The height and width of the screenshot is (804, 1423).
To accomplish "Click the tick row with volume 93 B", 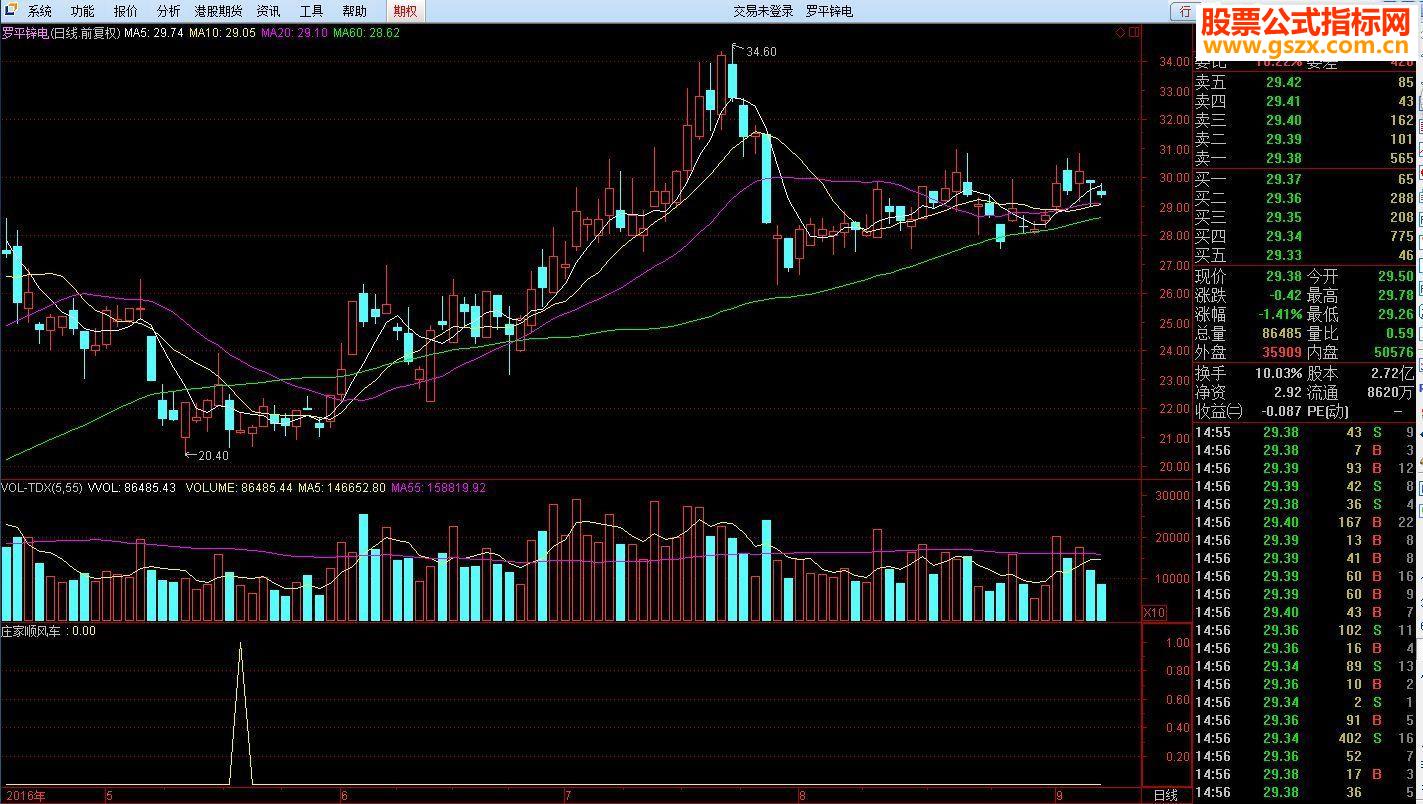I will pyautogui.click(x=1305, y=468).
